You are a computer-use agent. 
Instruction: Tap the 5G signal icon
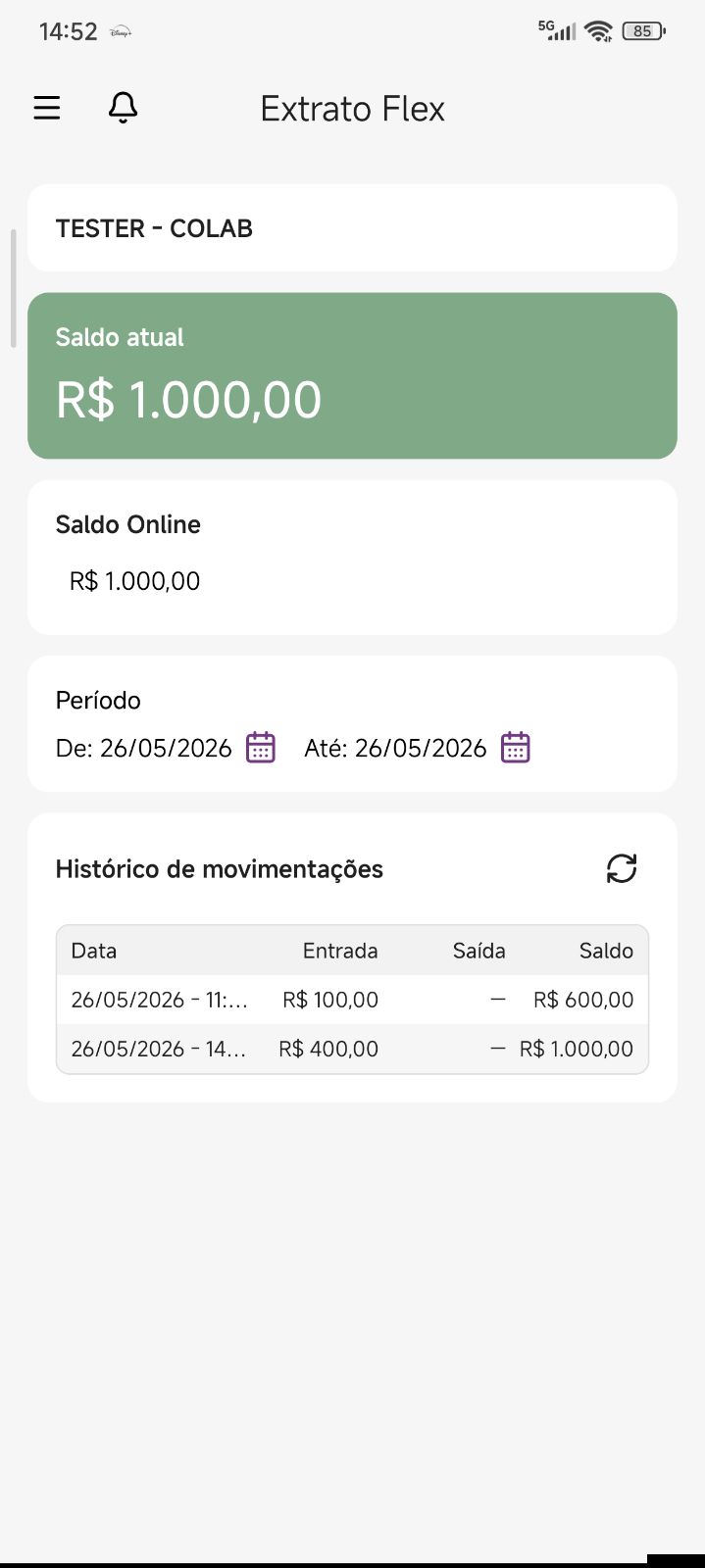557,31
